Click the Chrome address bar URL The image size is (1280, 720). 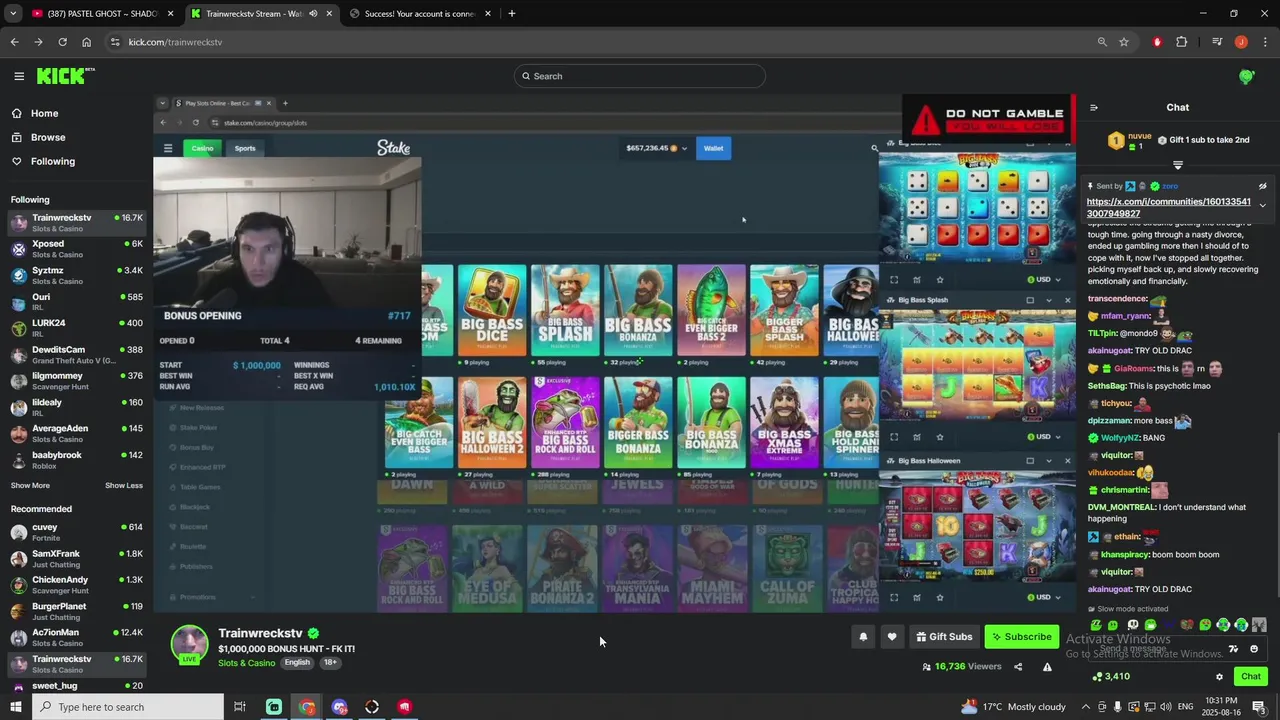tap(175, 42)
